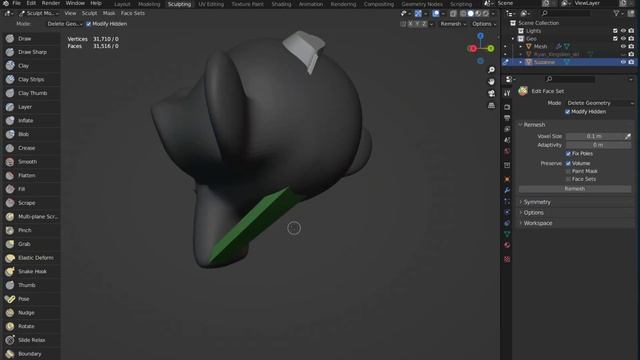
Task: Select the Layer brush
Action: pyautogui.click(x=32, y=107)
